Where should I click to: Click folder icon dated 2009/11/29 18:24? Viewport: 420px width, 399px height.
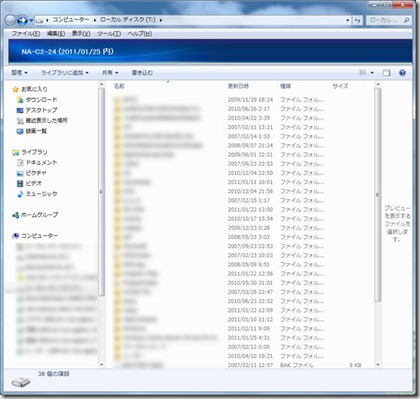point(117,100)
